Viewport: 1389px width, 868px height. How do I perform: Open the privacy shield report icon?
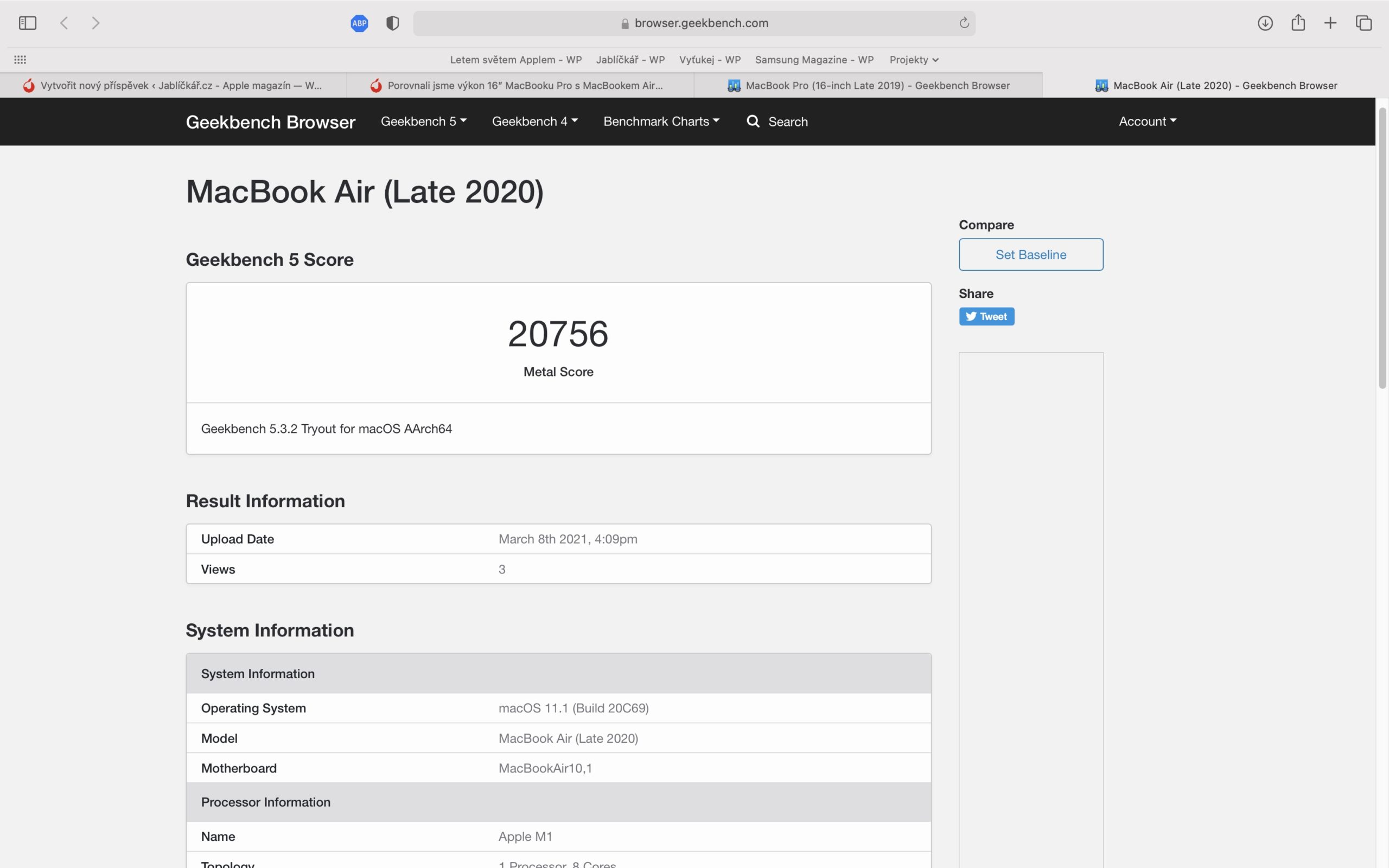coord(393,23)
